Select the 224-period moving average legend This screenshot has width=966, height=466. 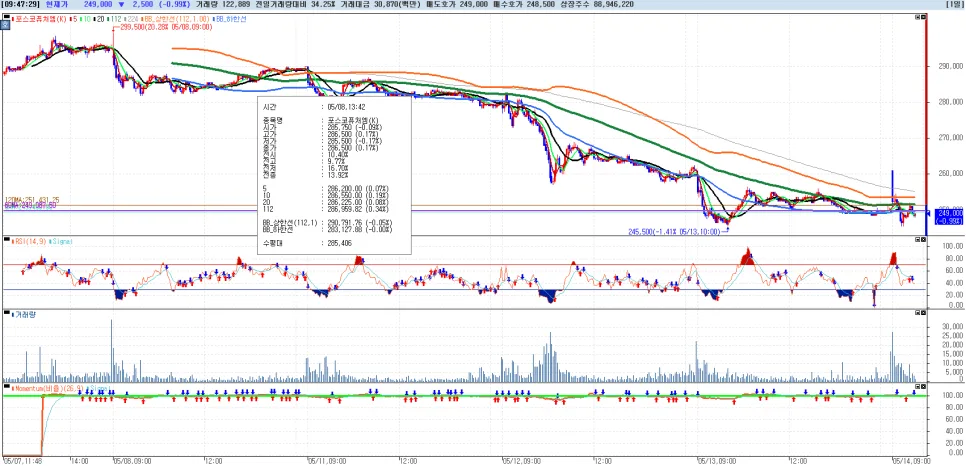click(x=131, y=19)
